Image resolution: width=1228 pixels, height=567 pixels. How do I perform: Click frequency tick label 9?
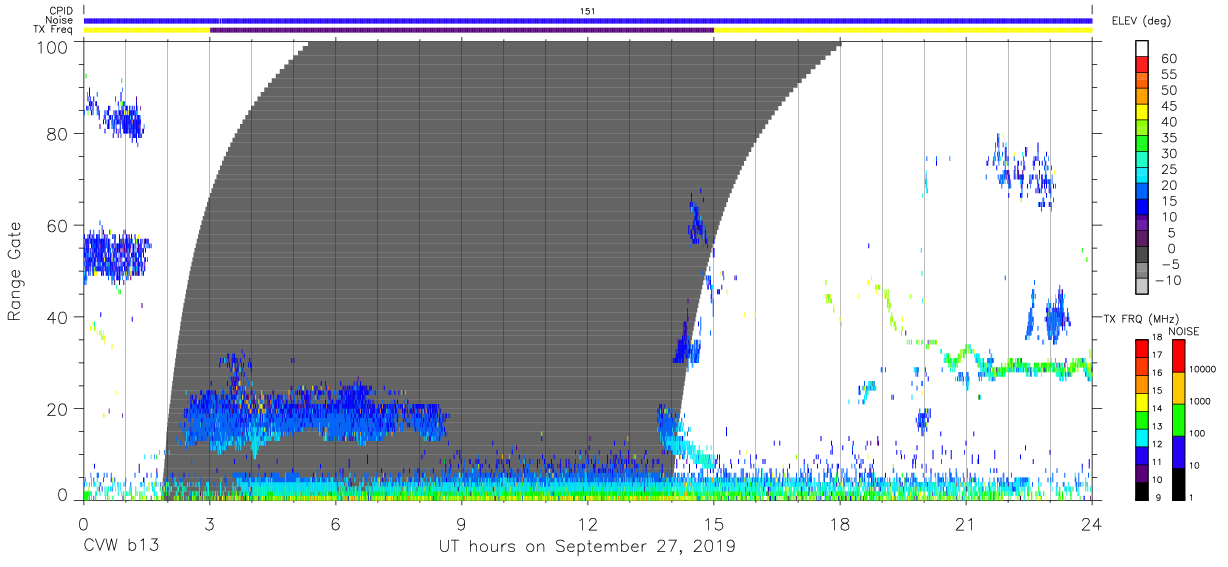tap(1157, 497)
